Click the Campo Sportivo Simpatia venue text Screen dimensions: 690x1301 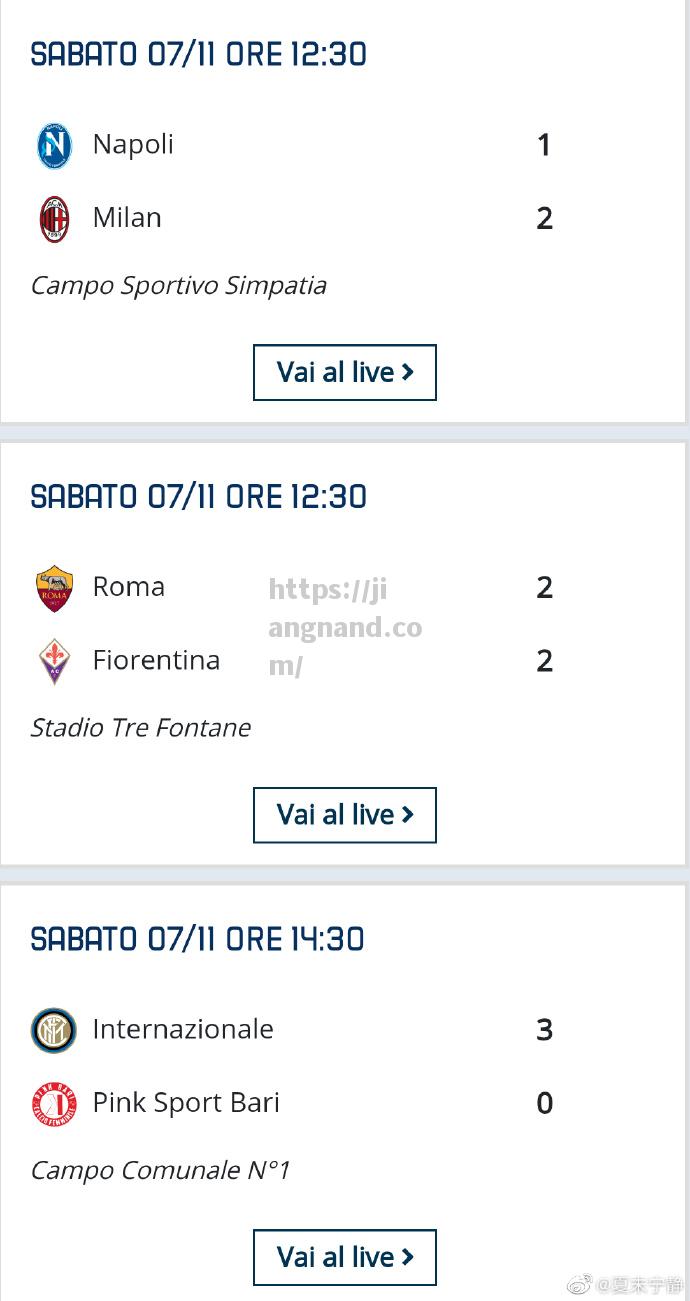[179, 286]
